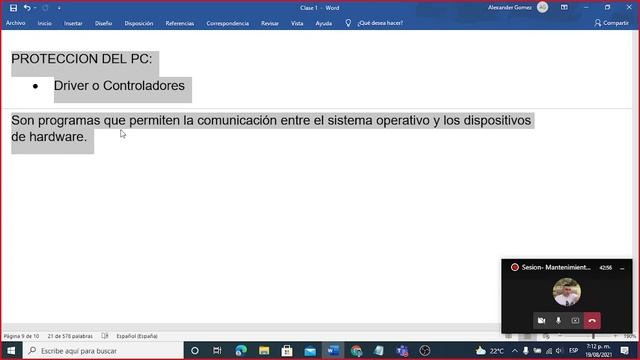The image size is (640, 360).
Task: Click the OBS Studio taskbar icon
Action: click(425, 351)
